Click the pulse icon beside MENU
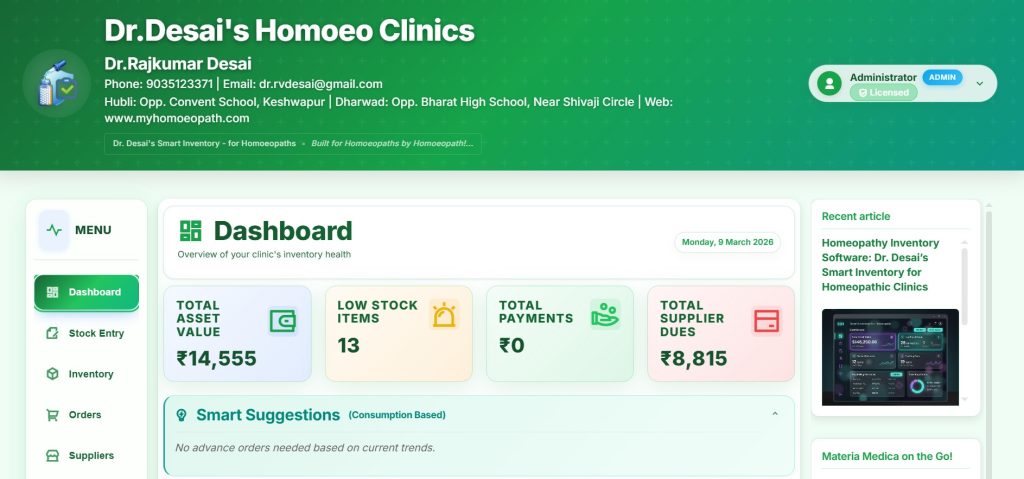The width and height of the screenshot is (1024, 479). 54,230
